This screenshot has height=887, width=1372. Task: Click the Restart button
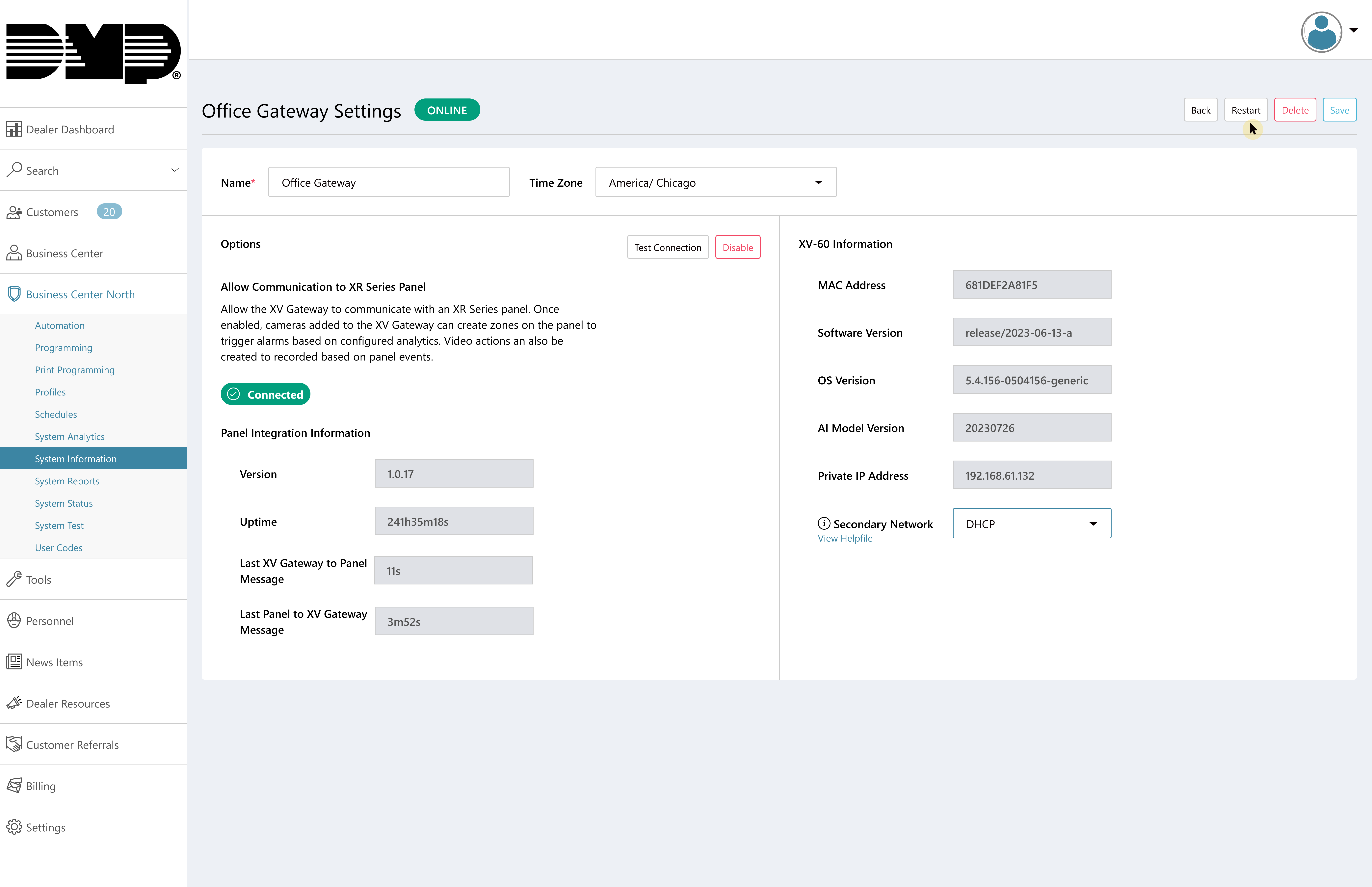tap(1246, 110)
